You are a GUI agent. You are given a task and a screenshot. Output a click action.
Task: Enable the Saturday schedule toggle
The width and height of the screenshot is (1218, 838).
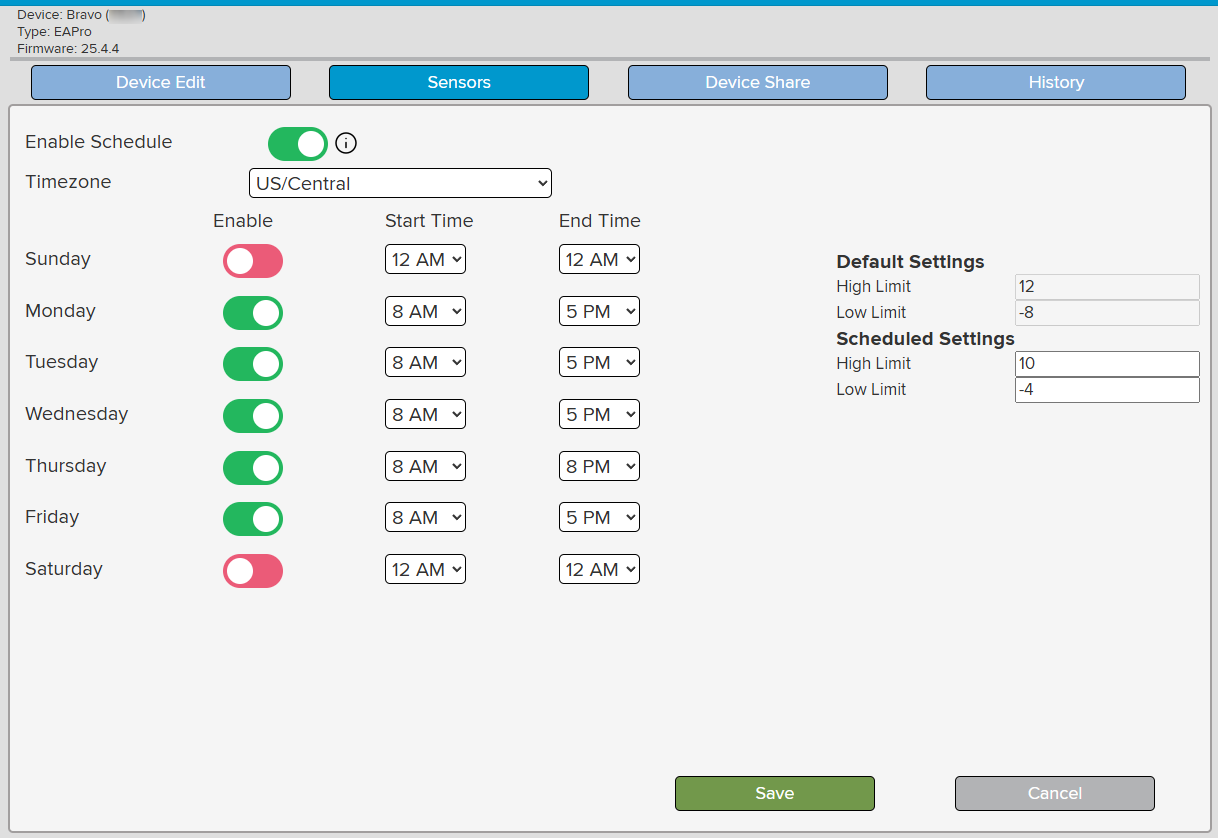click(x=253, y=571)
